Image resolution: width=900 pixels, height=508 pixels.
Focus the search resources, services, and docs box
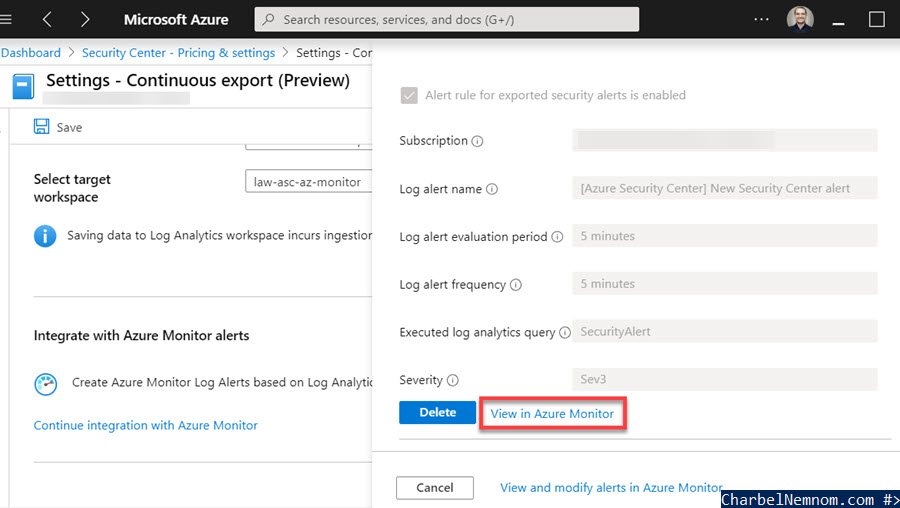pyautogui.click(x=447, y=20)
